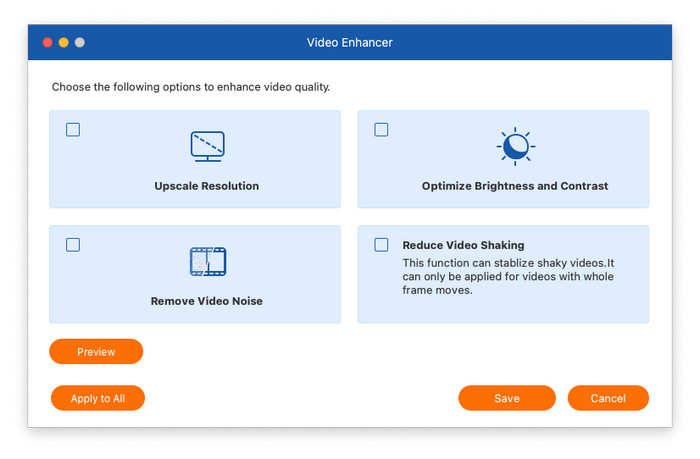This screenshot has height=459, width=700.
Task: Close the window with the red button
Action: (x=47, y=43)
